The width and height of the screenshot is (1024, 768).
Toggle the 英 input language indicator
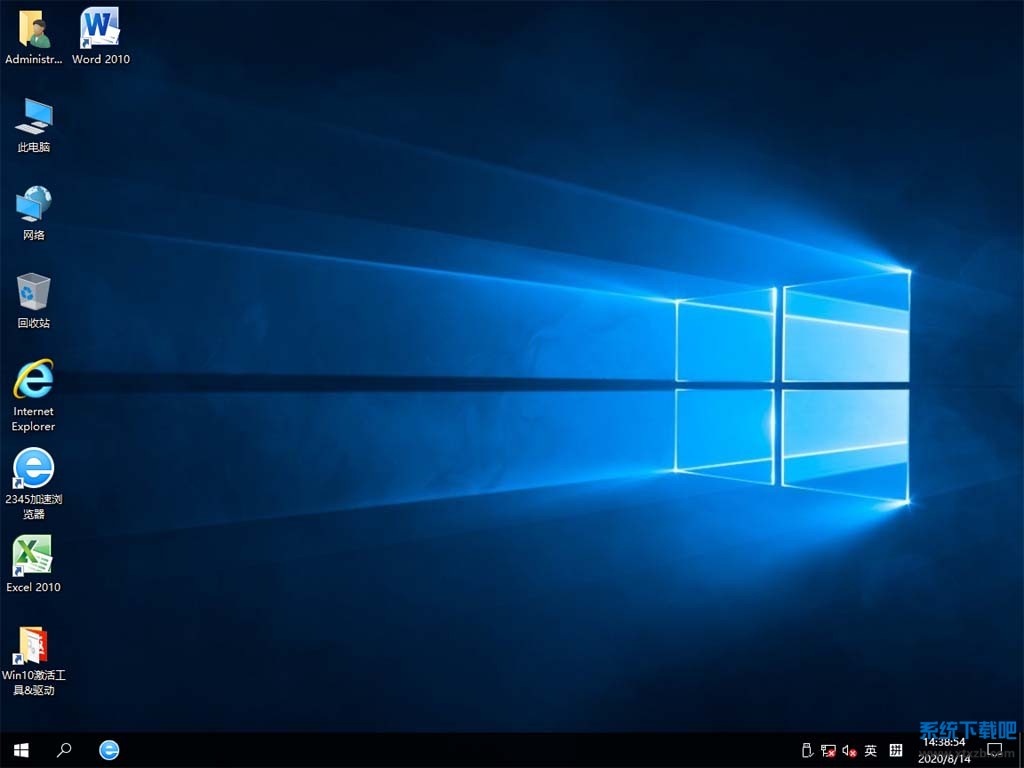(871, 750)
